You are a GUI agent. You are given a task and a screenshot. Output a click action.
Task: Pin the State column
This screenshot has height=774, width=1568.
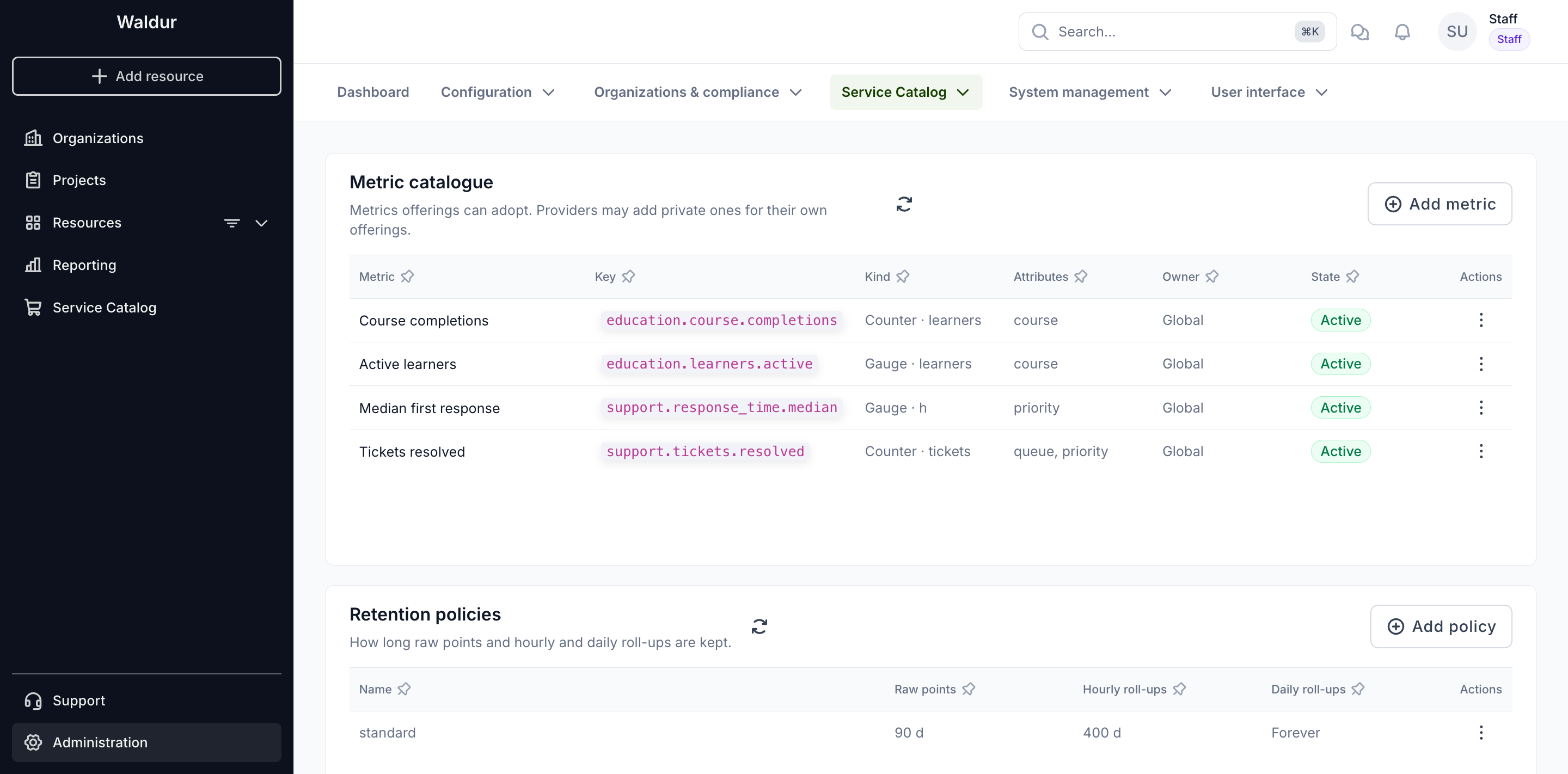1352,277
